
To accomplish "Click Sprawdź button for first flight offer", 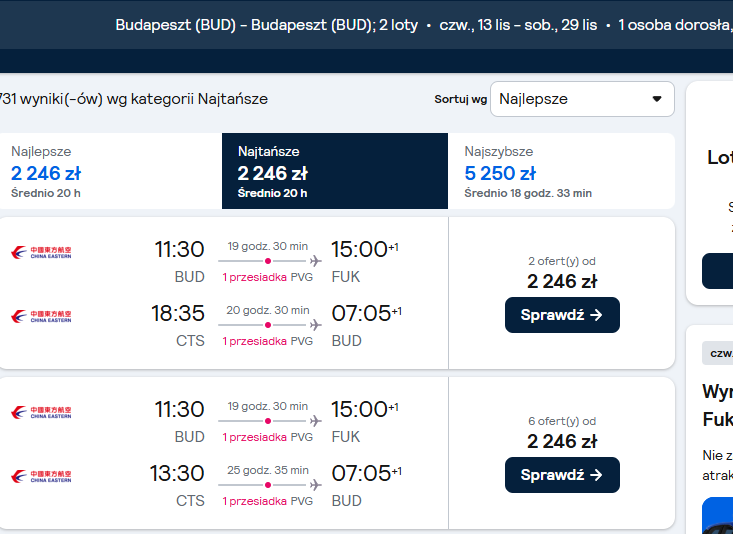I will (562, 315).
